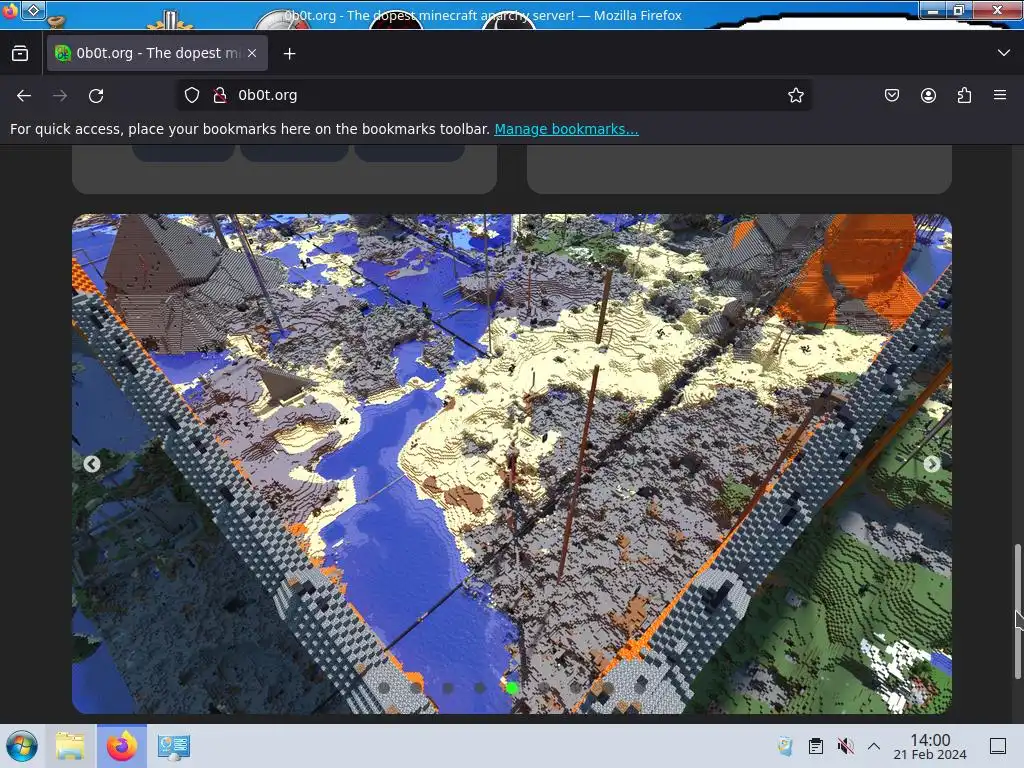
Task: Open the Start menu button on the taskbar
Action: (22, 746)
